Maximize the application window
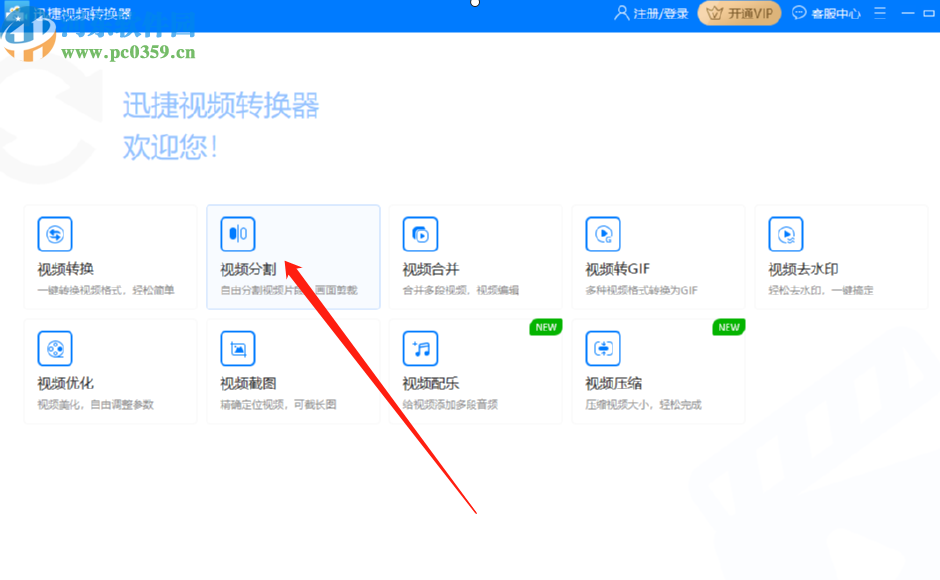The height and width of the screenshot is (580, 940). pyautogui.click(x=929, y=13)
